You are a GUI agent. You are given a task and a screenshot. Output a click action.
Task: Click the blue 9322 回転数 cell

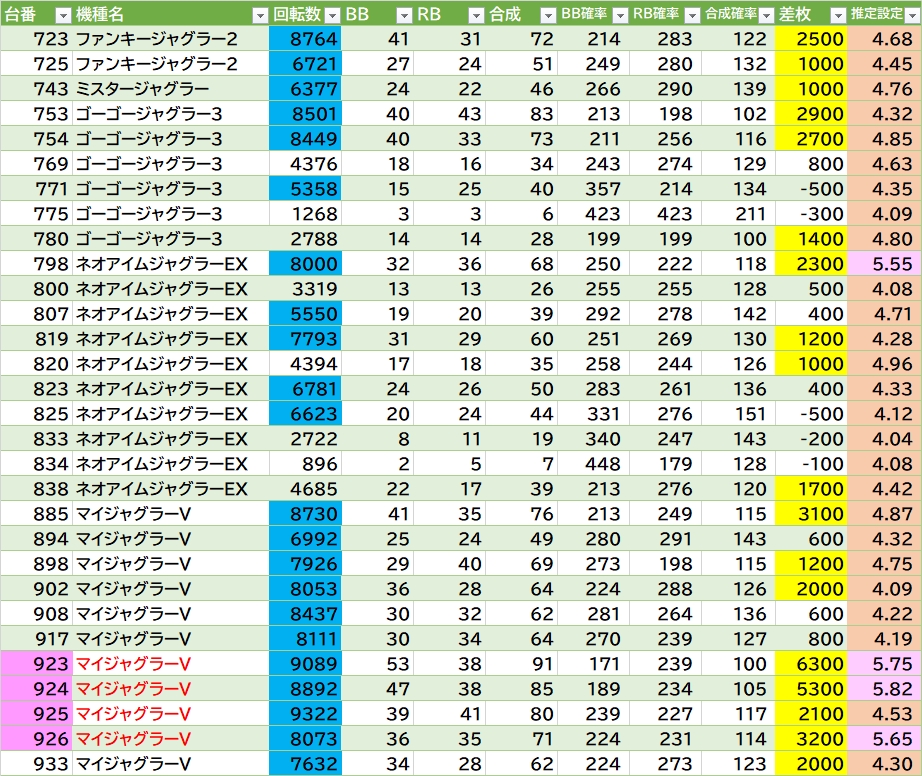pos(305,714)
